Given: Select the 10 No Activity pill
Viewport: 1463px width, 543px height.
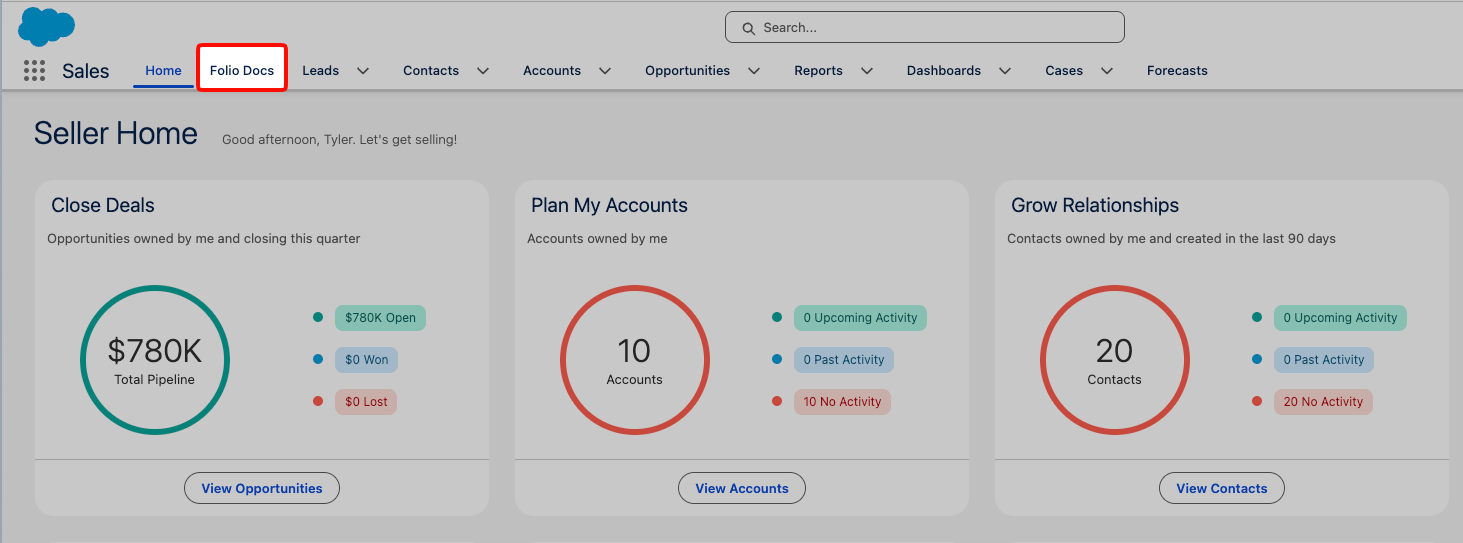Looking at the screenshot, I should [x=842, y=402].
